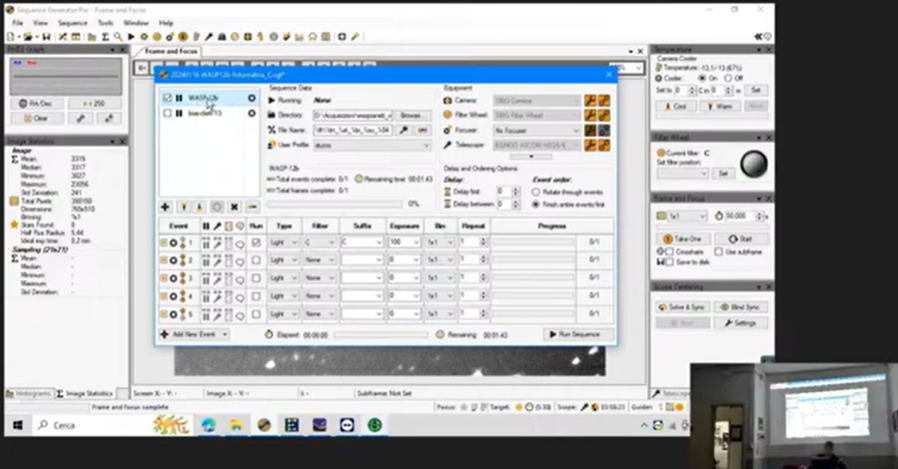The width and height of the screenshot is (898, 469).
Task: Open the Filter Wheel equipment dropdown
Action: [537, 115]
